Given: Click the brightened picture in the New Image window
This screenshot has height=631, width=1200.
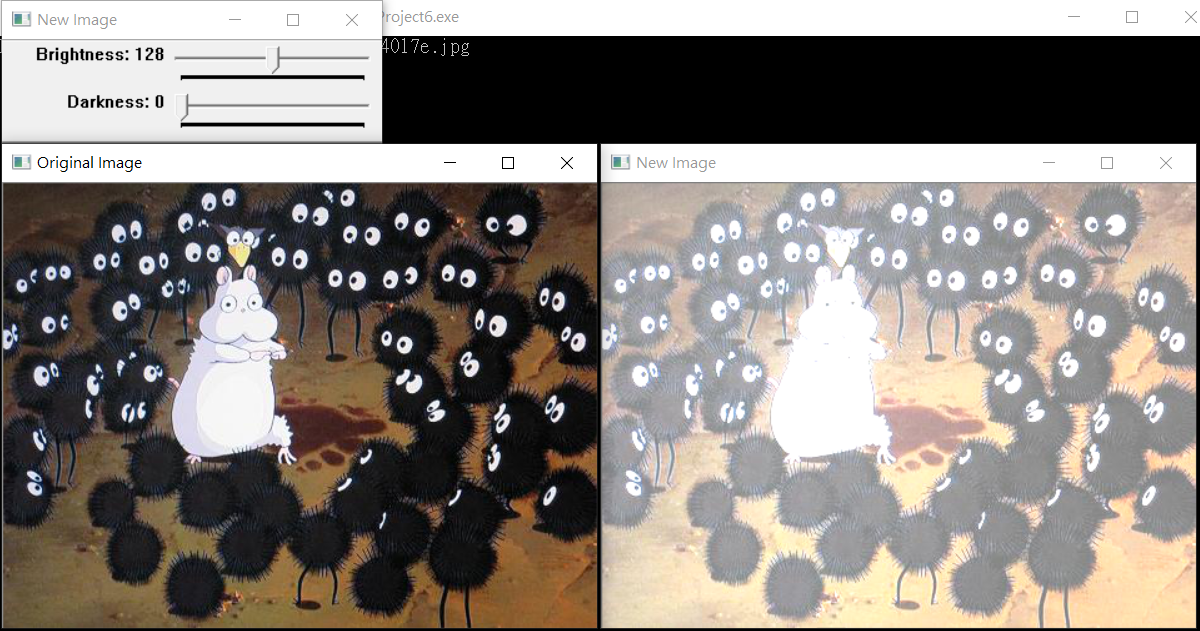Looking at the screenshot, I should click(x=898, y=405).
